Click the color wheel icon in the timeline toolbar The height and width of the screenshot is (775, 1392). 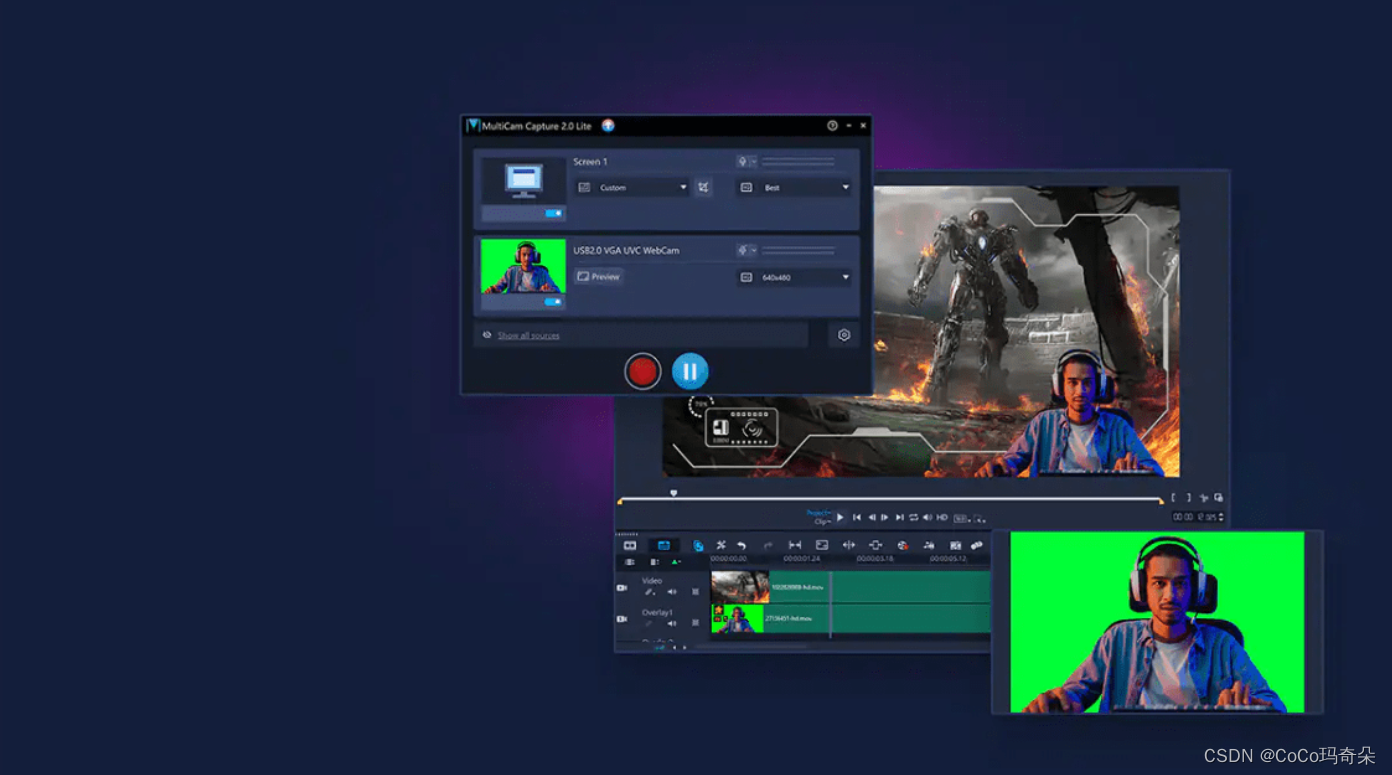[x=902, y=546]
